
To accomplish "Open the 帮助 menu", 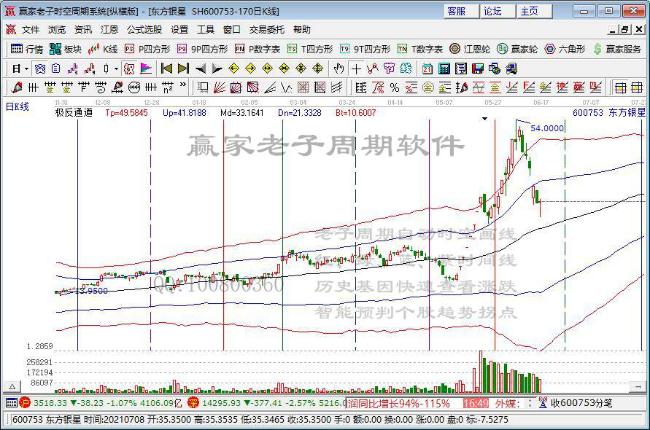I will (x=302, y=30).
